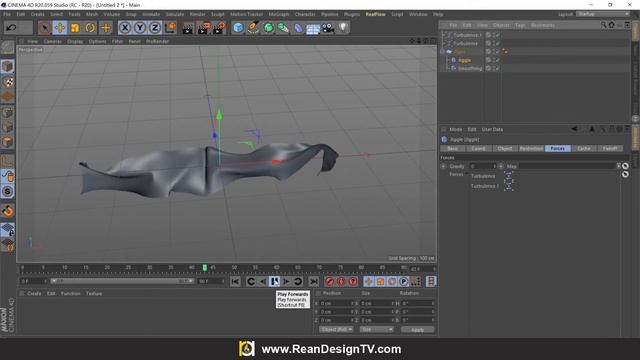The image size is (640, 360).
Task: Open the RealFlow menu
Action: coord(375,14)
